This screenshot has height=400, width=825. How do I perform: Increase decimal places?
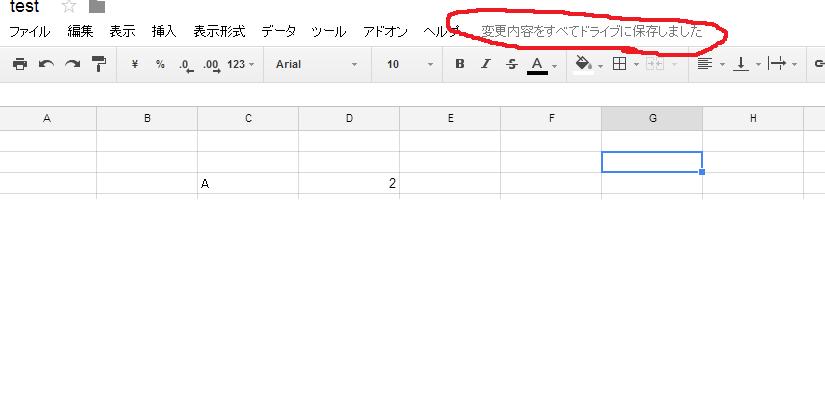pos(212,65)
